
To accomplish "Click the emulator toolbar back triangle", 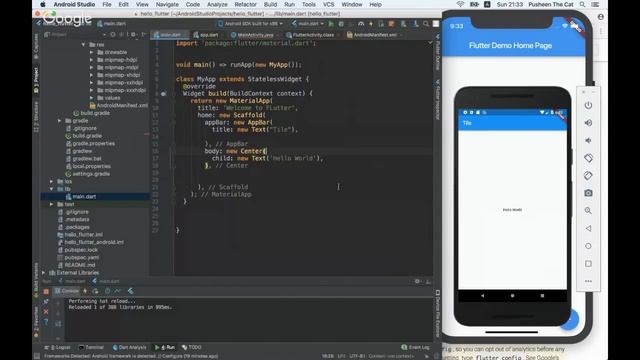I will click(588, 229).
